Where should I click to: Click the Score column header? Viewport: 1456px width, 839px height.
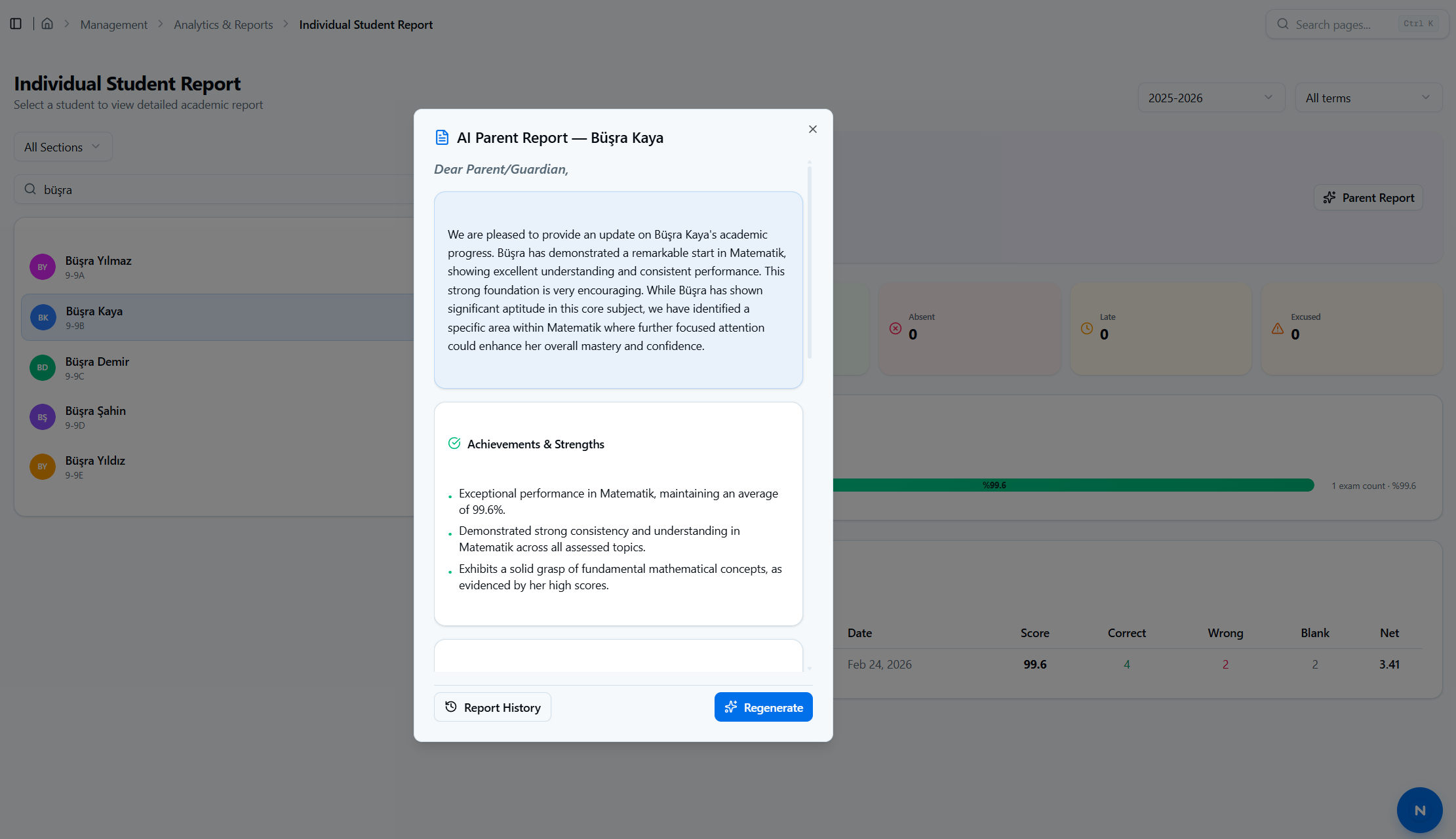[1034, 633]
